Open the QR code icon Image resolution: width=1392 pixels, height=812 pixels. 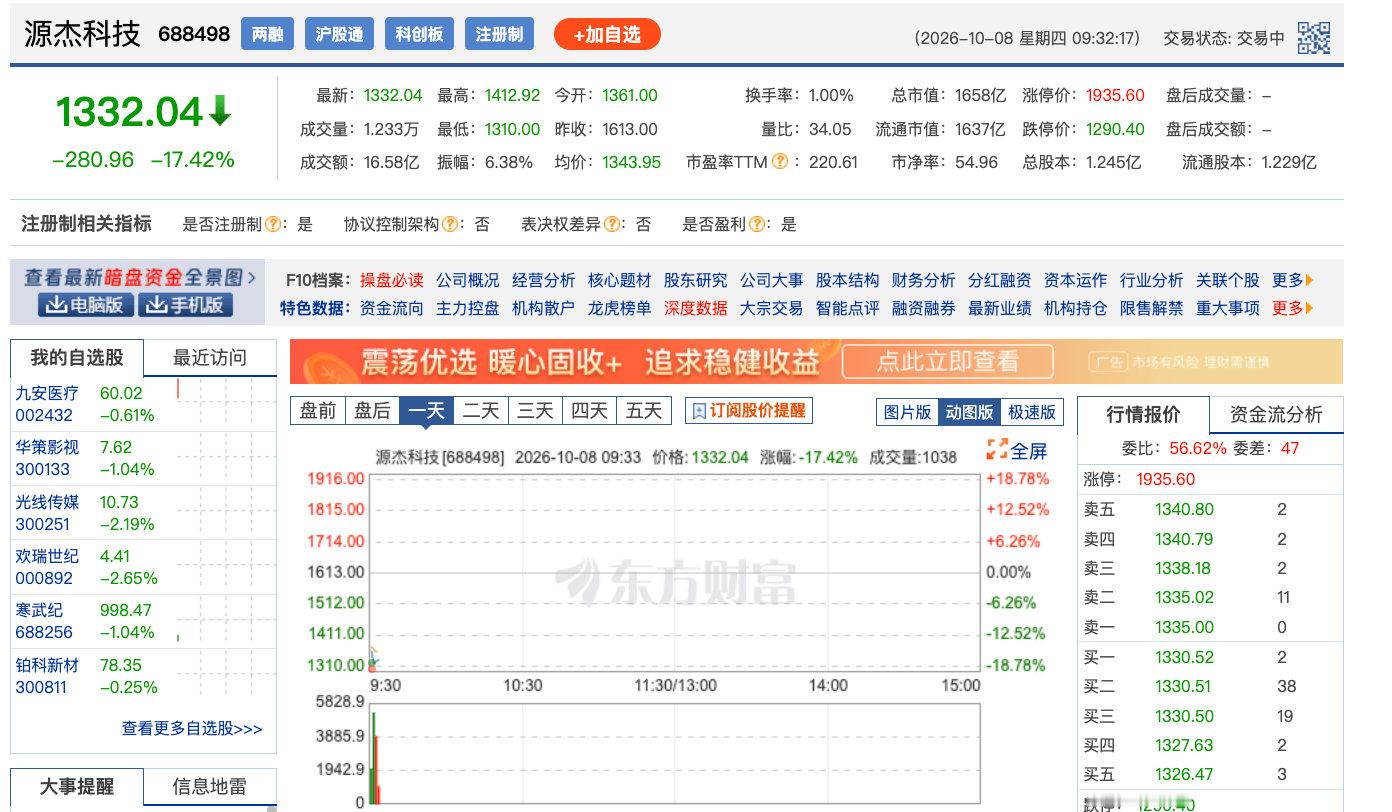tap(1314, 37)
